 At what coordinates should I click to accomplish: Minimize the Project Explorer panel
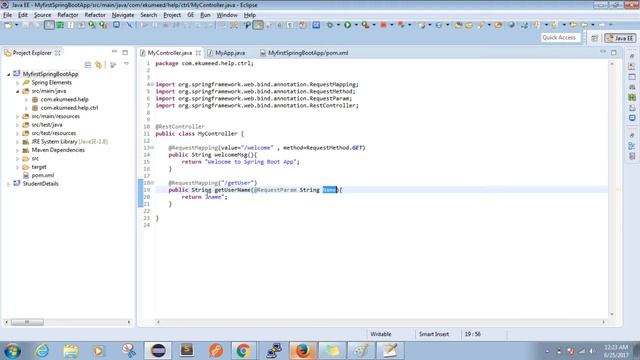[114, 52]
